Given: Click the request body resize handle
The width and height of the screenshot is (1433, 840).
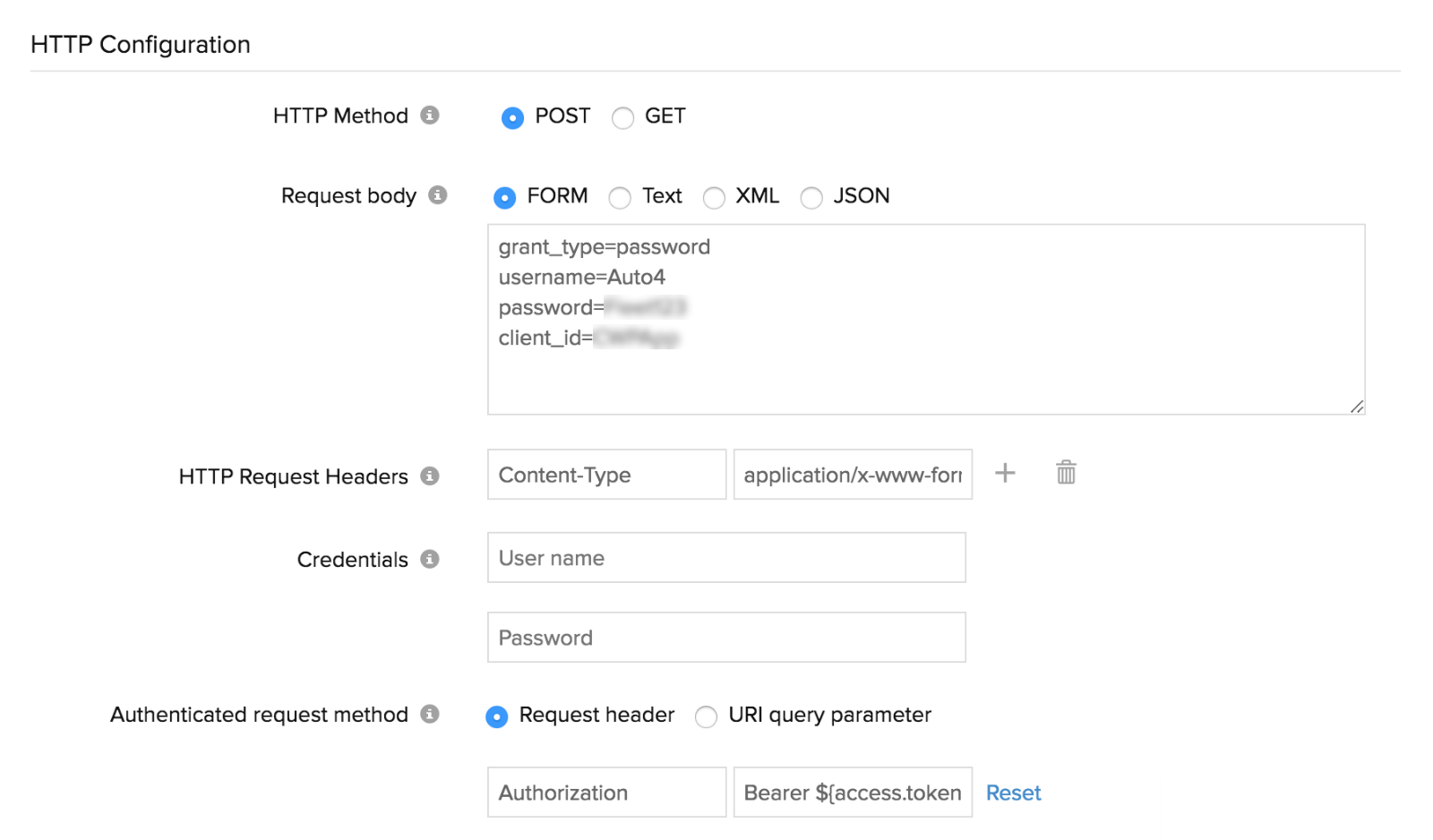Looking at the screenshot, I should point(1357,407).
